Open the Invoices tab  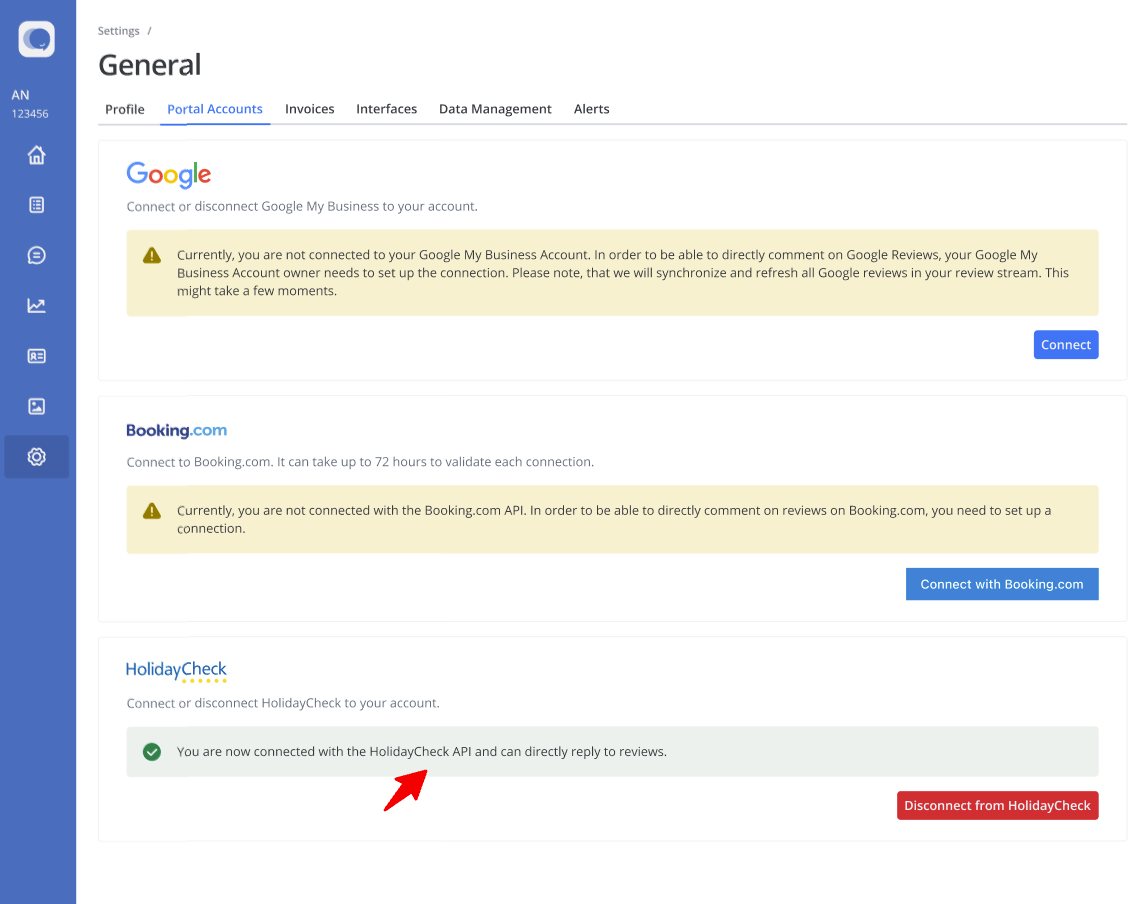click(x=309, y=109)
